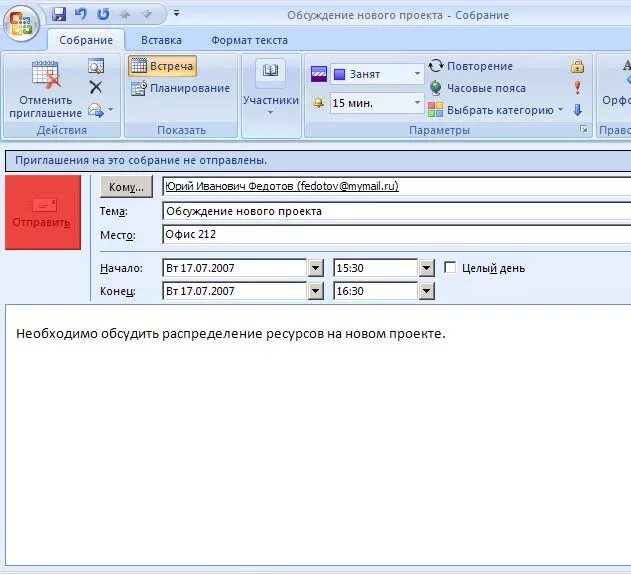Click the Начало date field
631x574 pixels.
[235, 268]
